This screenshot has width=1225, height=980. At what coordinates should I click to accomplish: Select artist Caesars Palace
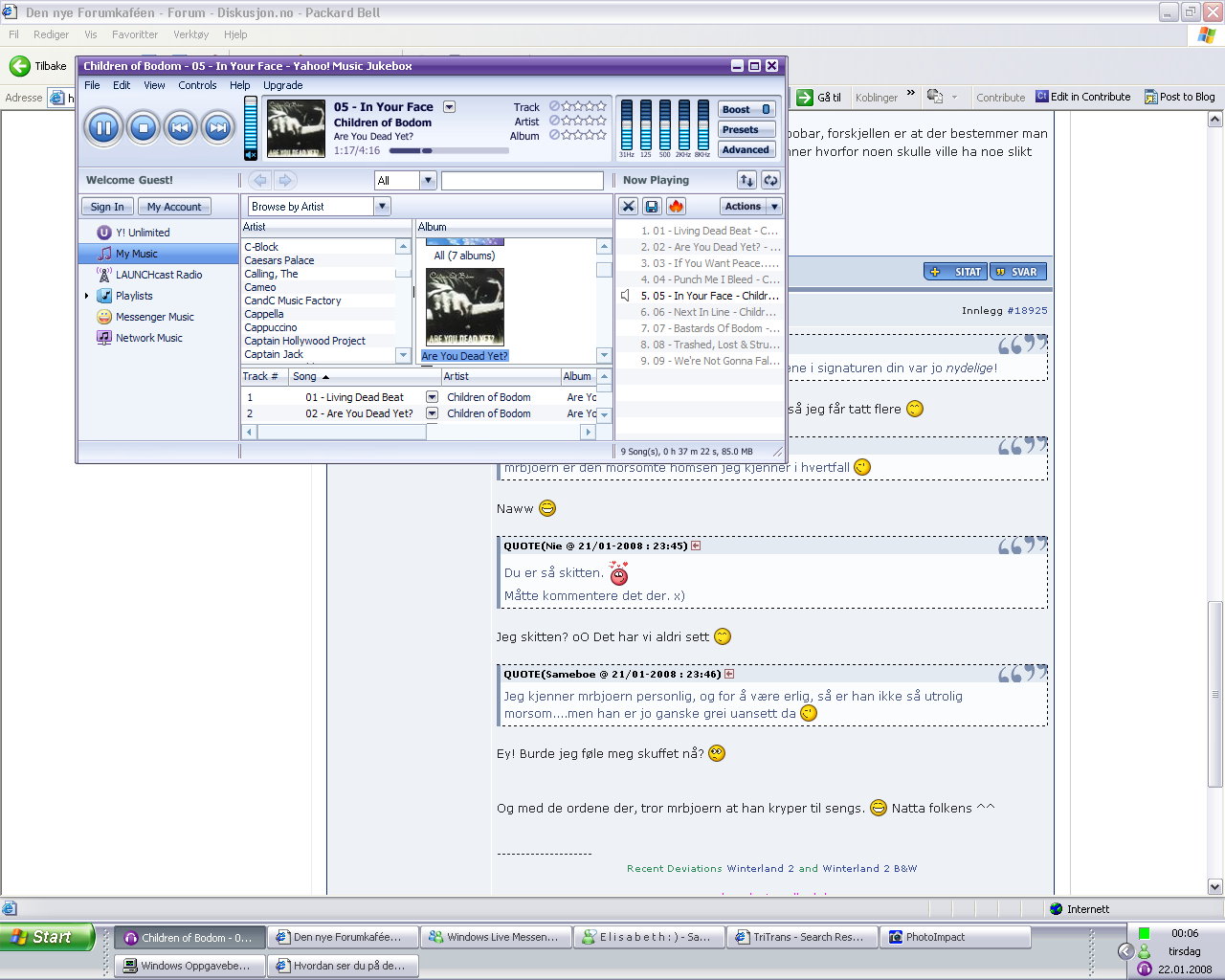[x=278, y=260]
